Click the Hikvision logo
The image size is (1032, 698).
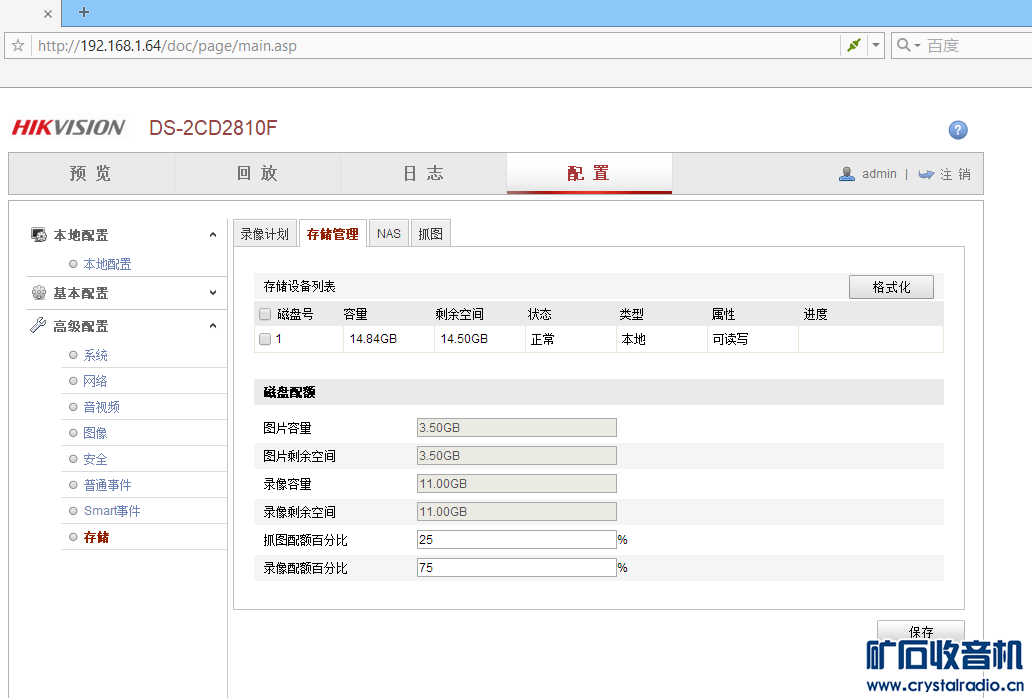pos(68,128)
